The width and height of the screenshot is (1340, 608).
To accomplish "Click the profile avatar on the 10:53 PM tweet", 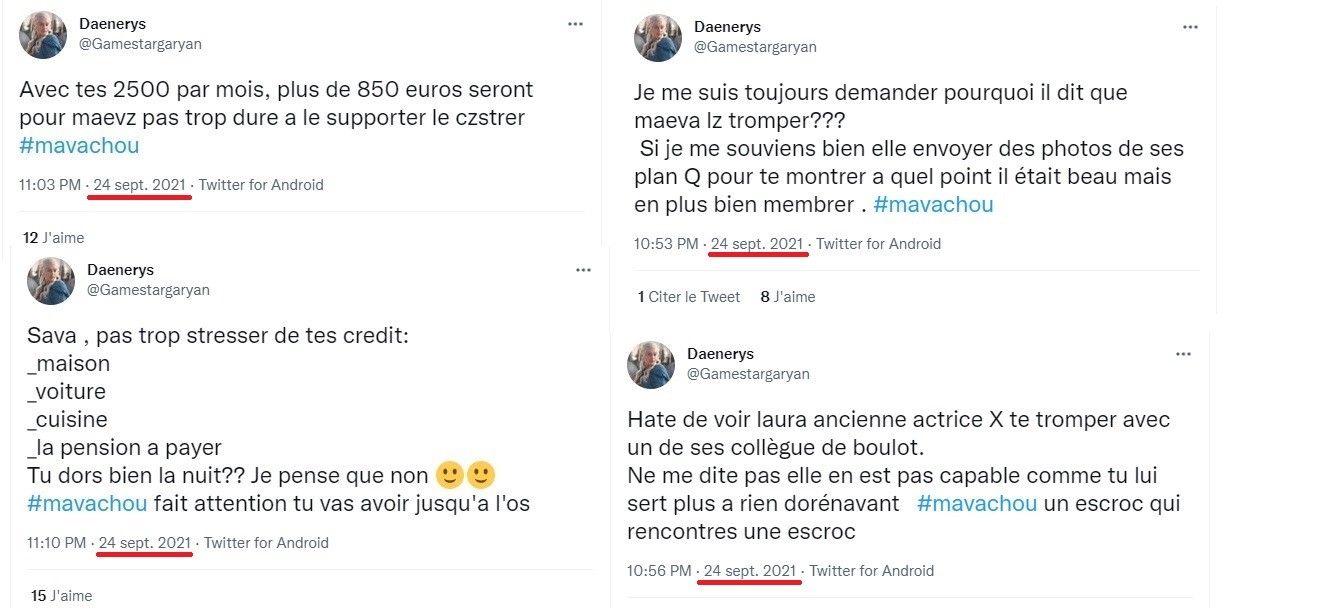I will [x=657, y=38].
